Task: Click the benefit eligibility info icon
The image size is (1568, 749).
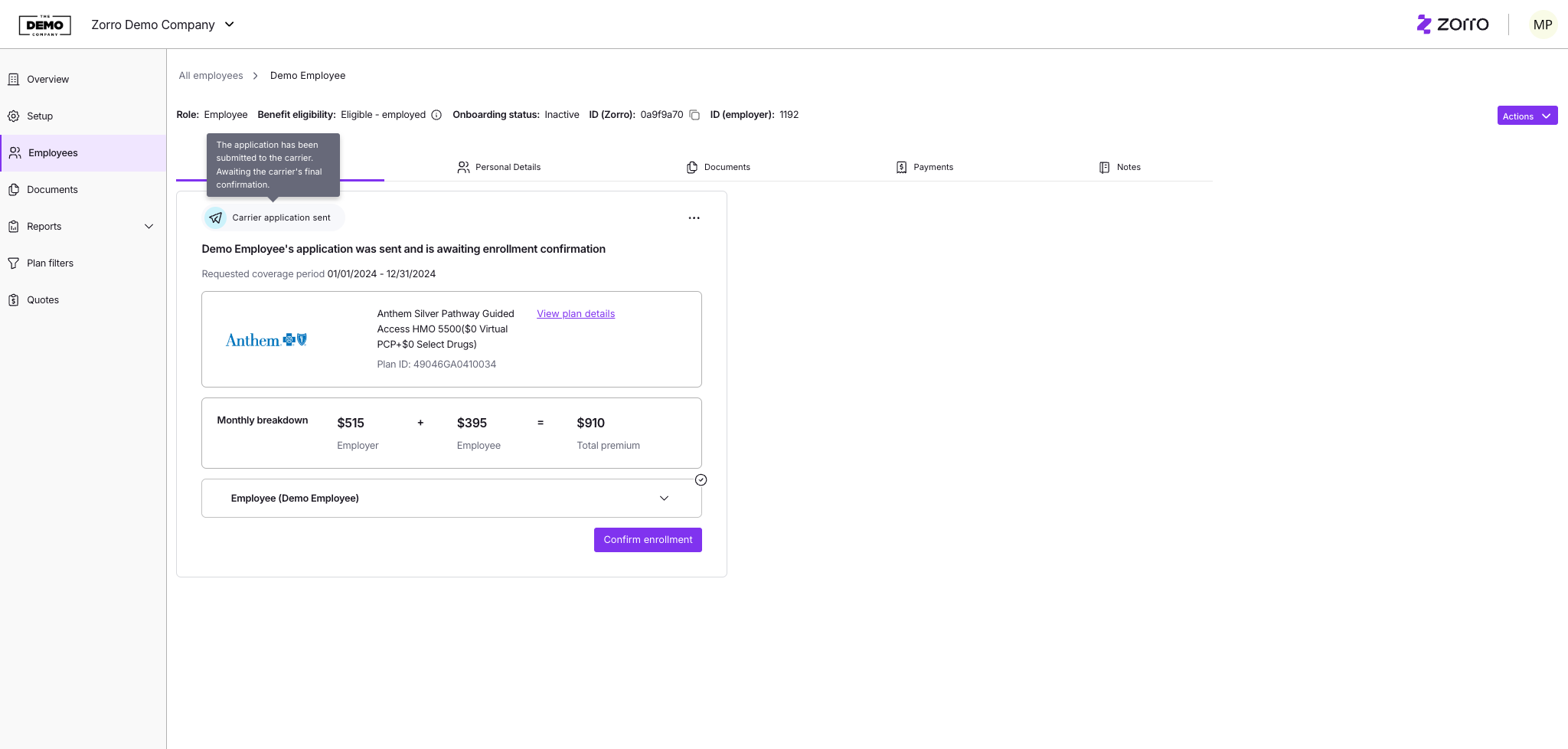Action: click(x=436, y=115)
